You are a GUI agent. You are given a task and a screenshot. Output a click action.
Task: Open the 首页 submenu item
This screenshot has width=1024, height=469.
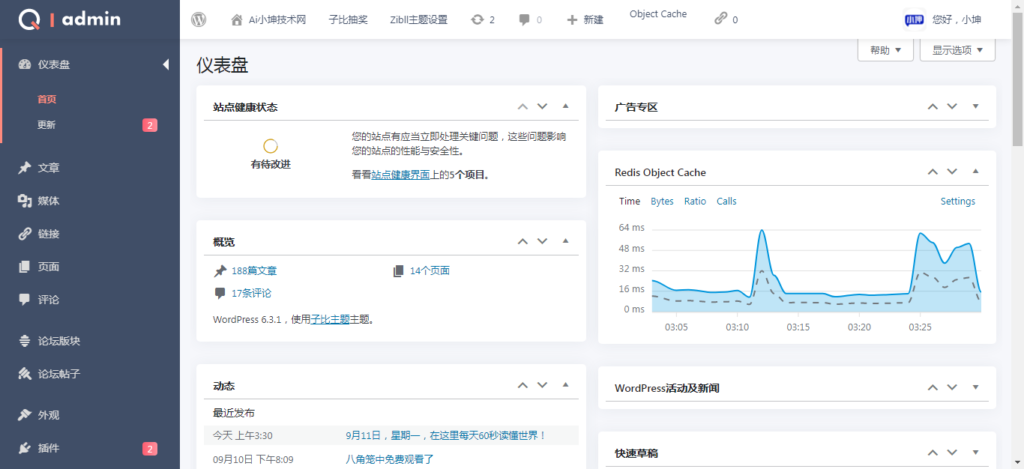[x=47, y=99]
